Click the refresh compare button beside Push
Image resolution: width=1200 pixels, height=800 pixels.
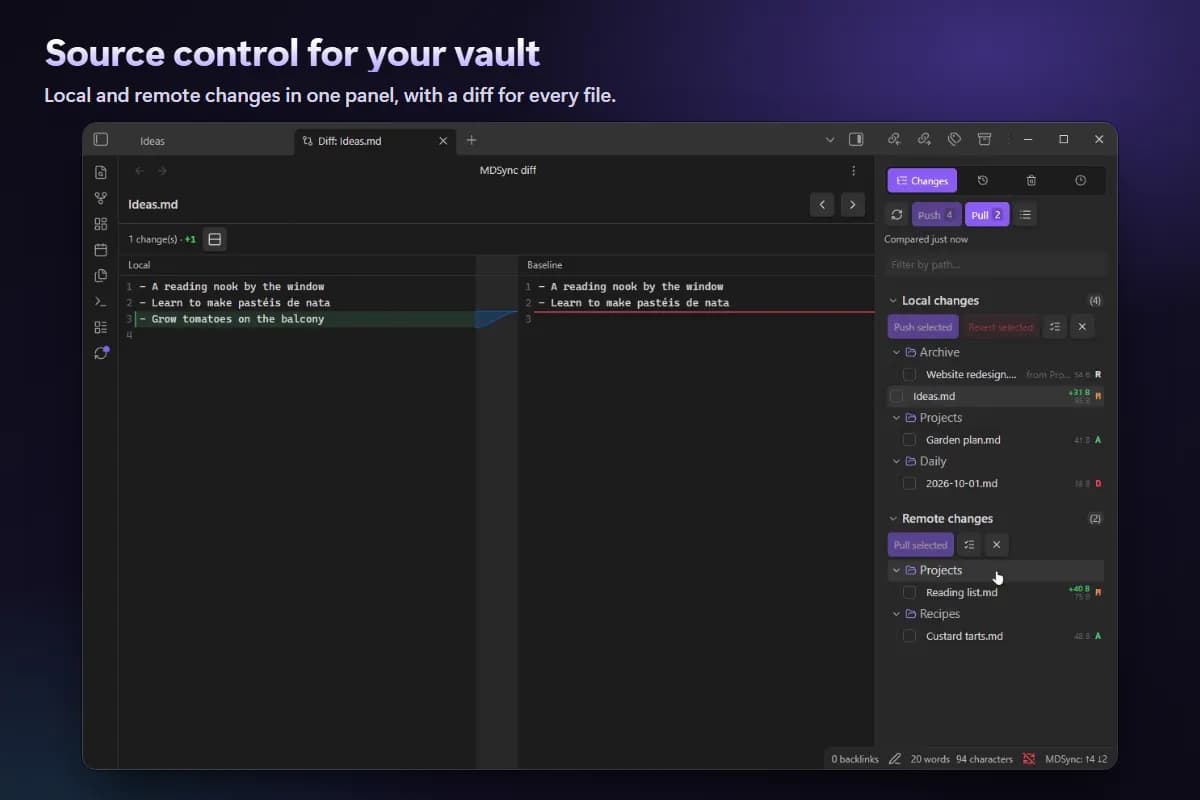coord(897,215)
